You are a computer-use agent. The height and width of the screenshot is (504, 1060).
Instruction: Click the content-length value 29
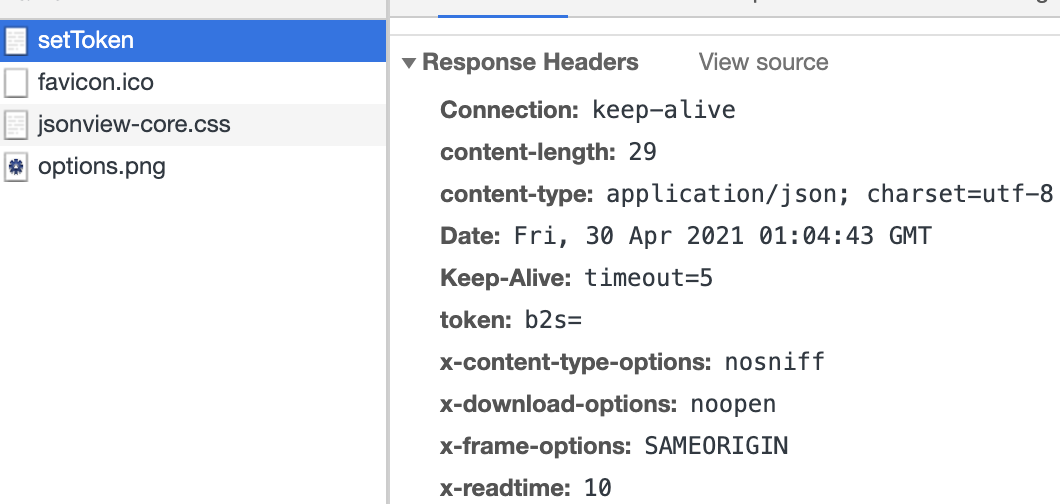[x=642, y=152]
